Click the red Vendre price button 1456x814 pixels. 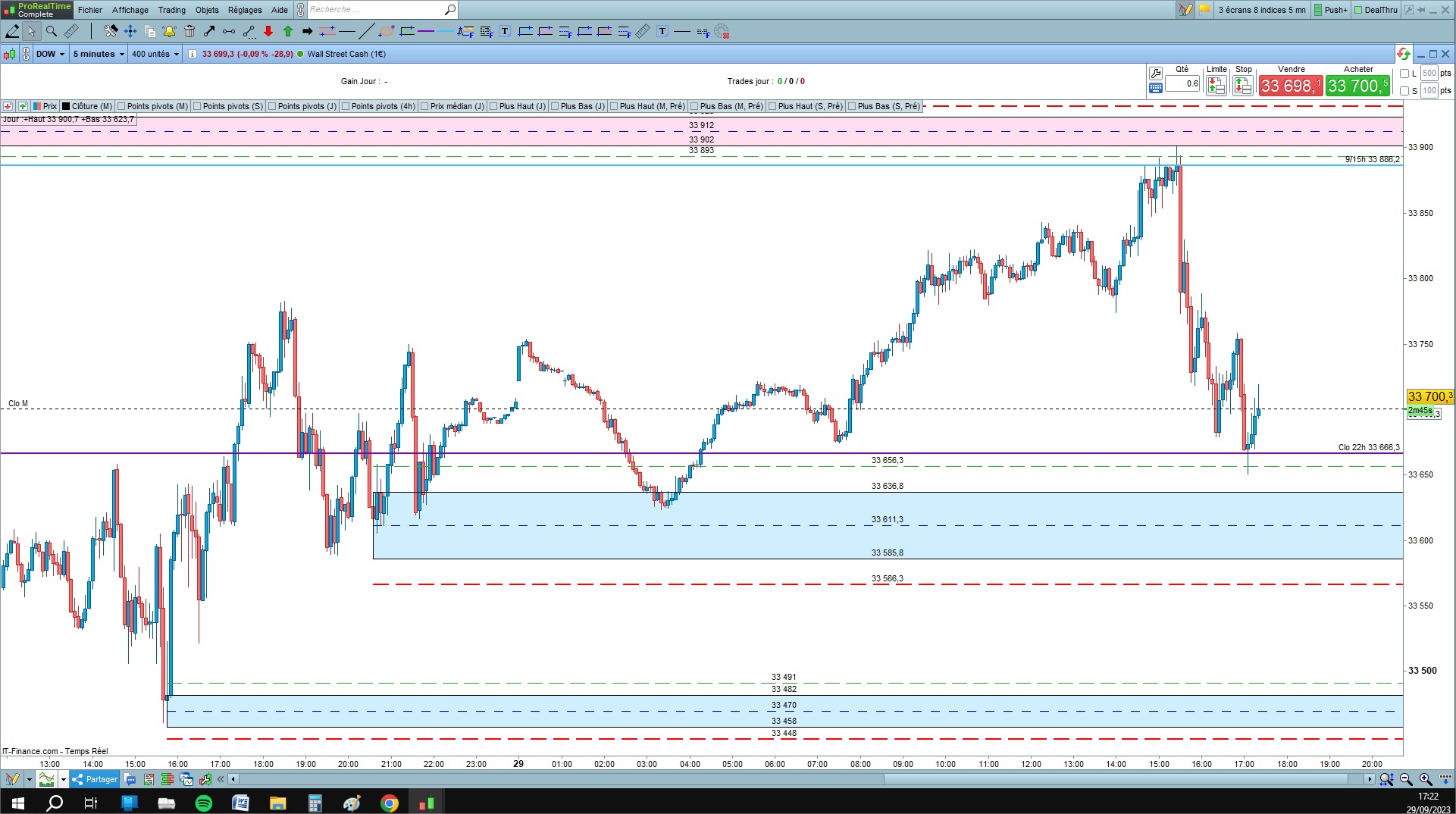tap(1291, 86)
